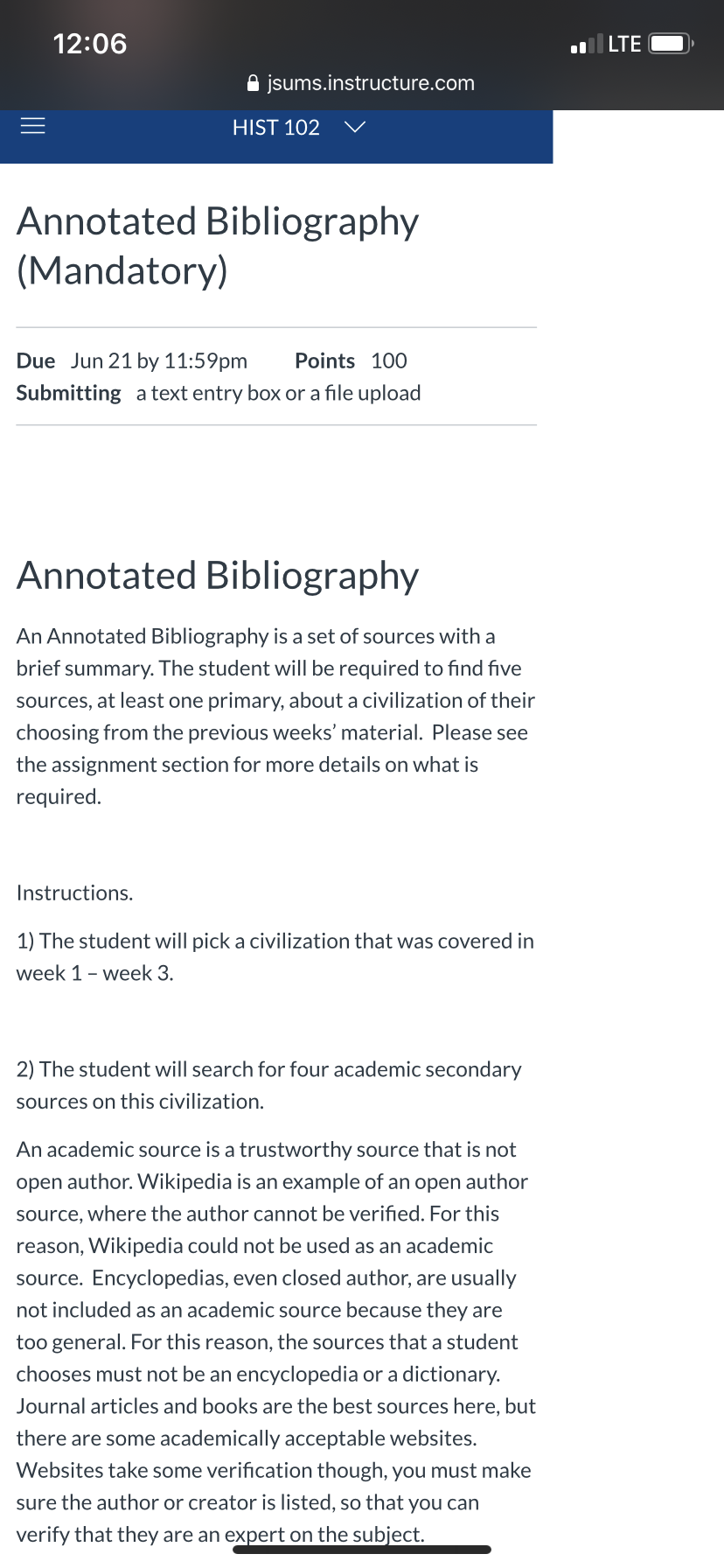The height and width of the screenshot is (1568, 724).
Task: Tap the cellular signal strength icon
Action: pyautogui.click(x=587, y=44)
